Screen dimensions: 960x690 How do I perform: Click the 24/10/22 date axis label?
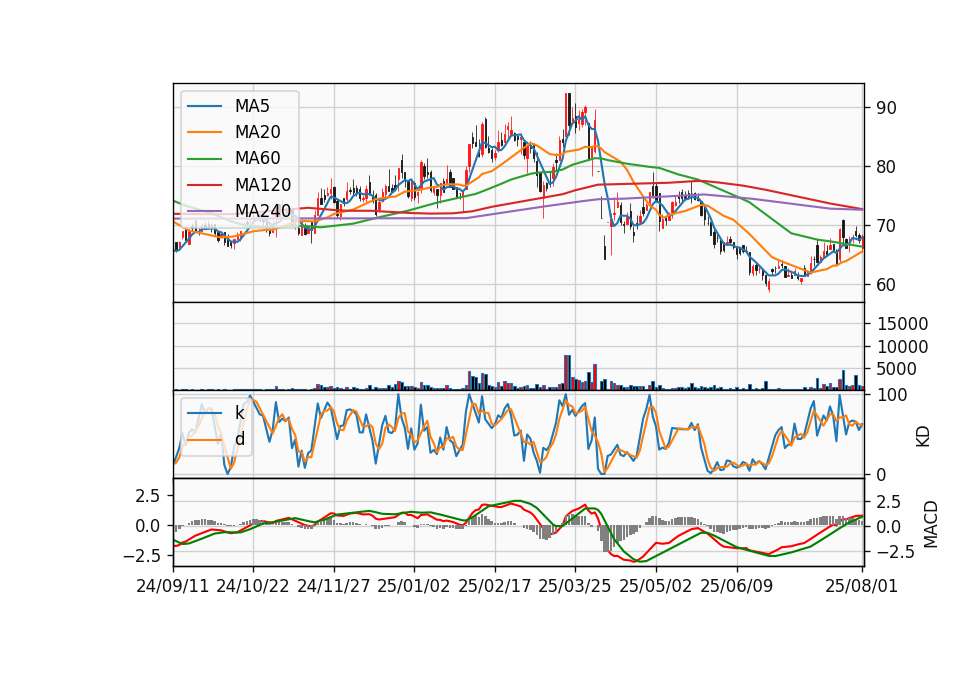click(x=253, y=586)
